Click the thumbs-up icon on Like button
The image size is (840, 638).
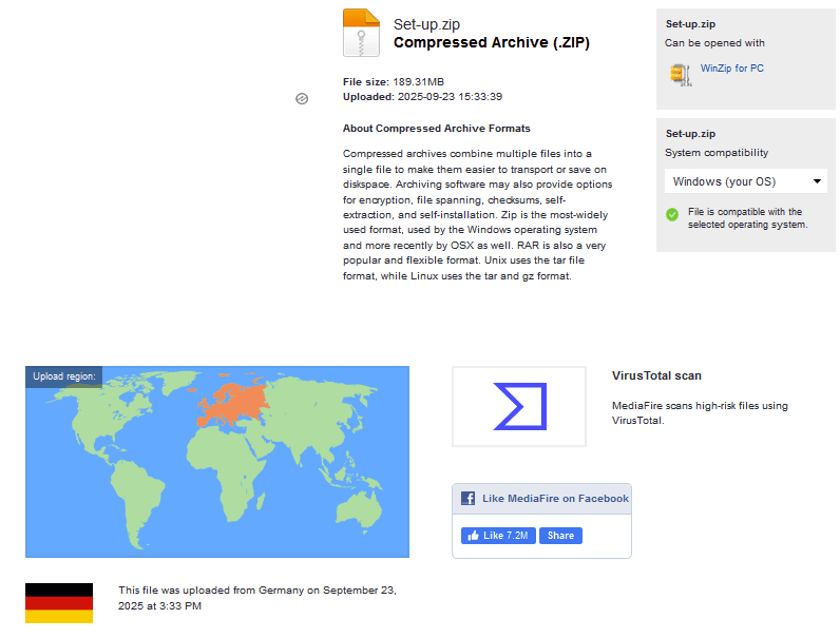point(472,536)
